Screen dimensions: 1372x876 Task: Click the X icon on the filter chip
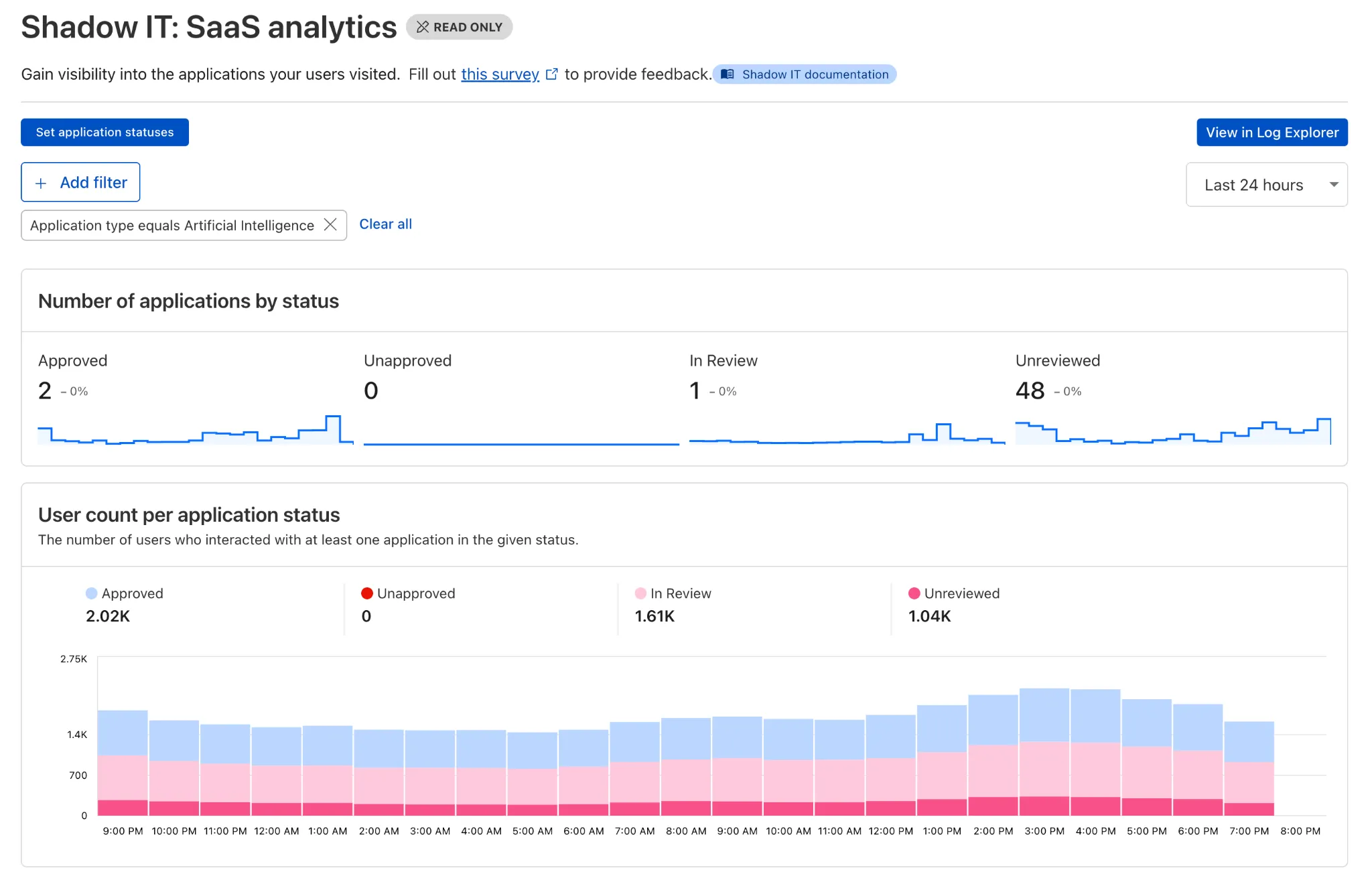330,225
